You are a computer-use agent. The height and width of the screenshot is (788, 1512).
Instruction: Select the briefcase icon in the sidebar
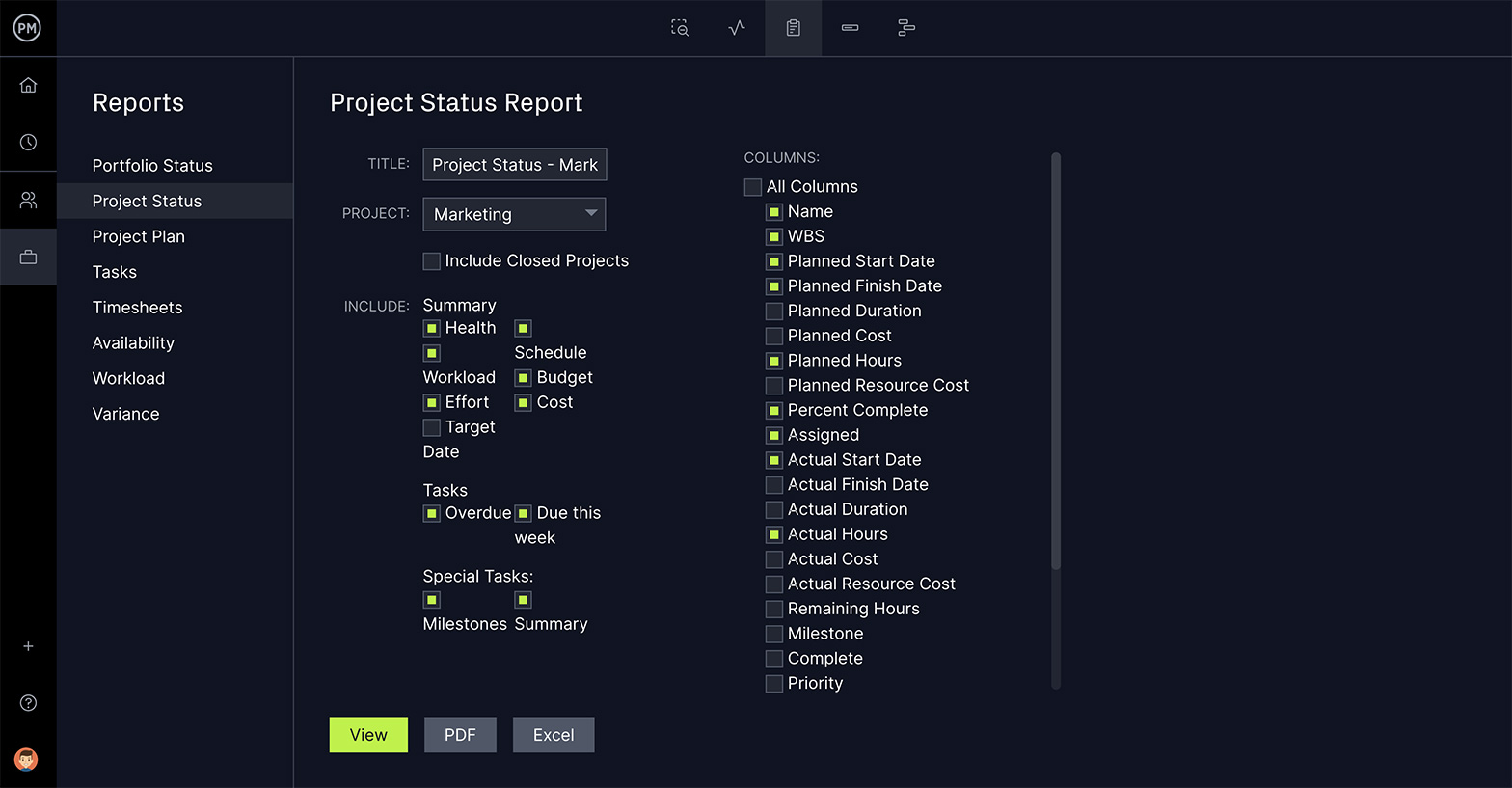[x=28, y=257]
